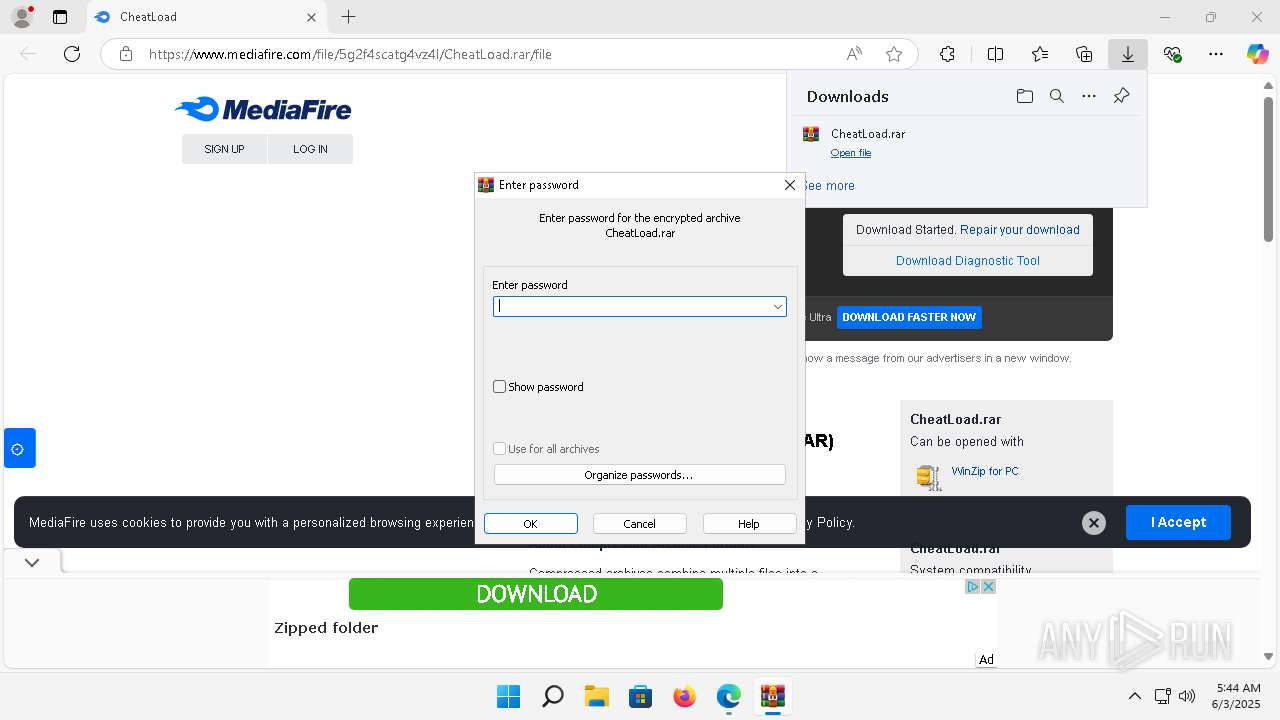Open file link for CheatLoad.rar

851,153
